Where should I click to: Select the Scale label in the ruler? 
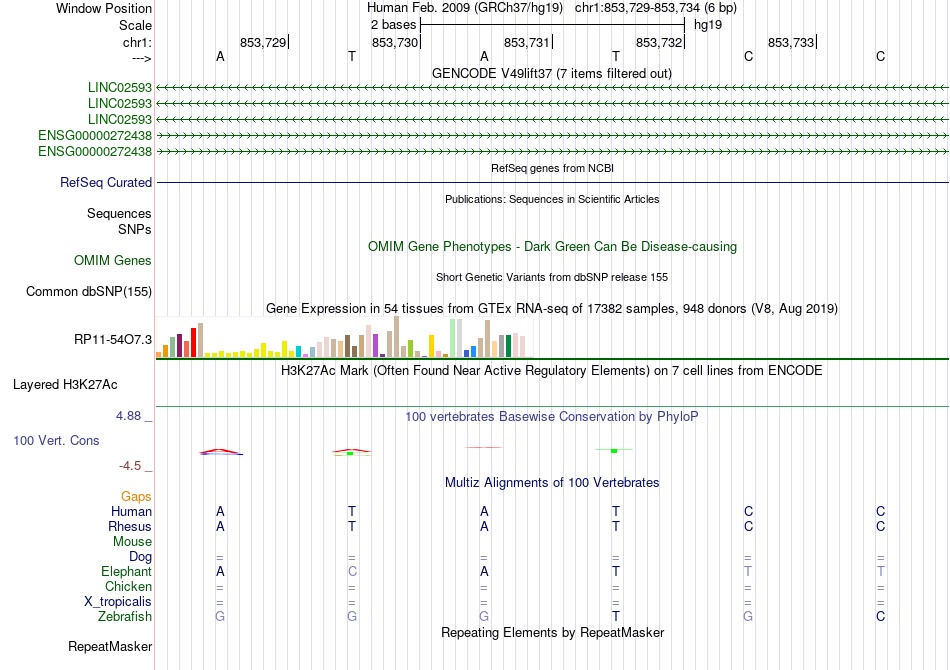click(x=135, y=25)
